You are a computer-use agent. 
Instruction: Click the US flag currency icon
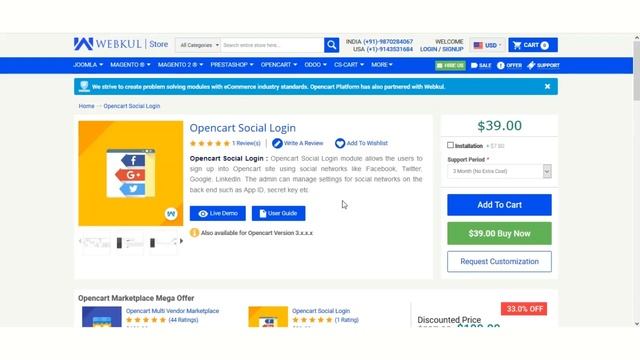[x=478, y=45]
